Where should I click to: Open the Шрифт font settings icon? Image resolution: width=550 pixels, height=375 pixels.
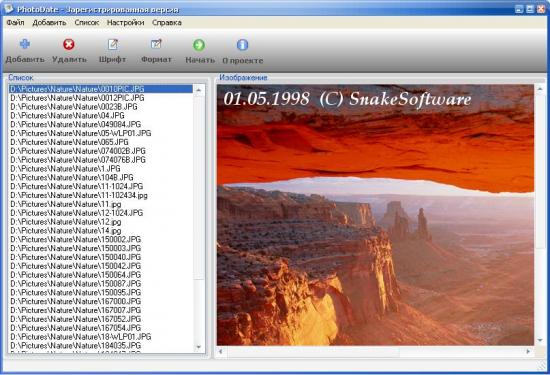[113, 45]
